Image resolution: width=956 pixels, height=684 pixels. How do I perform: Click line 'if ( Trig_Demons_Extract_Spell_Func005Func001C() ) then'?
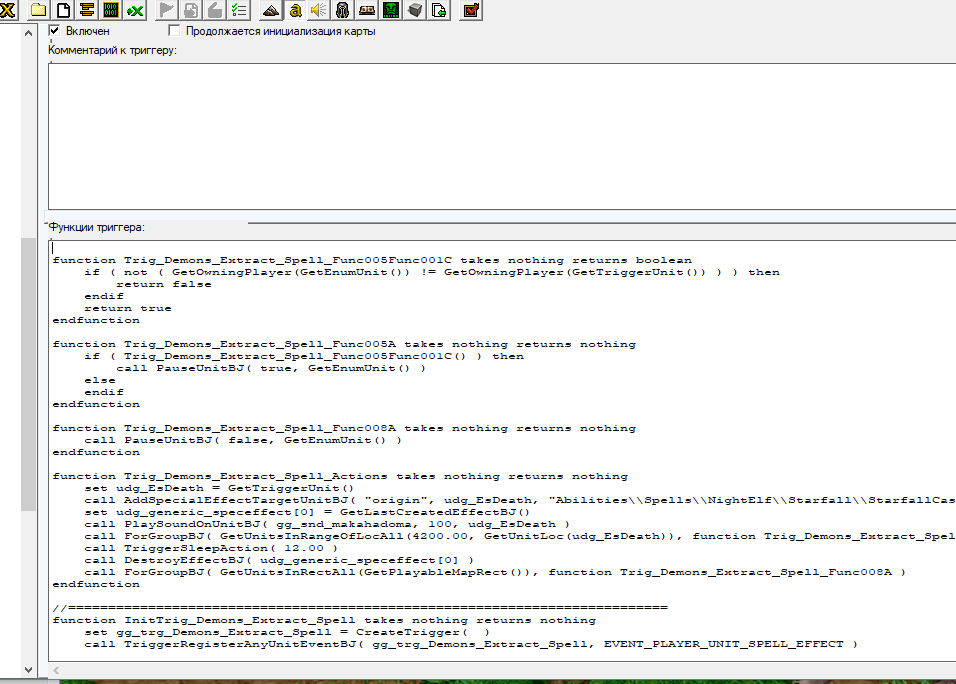tap(304, 357)
